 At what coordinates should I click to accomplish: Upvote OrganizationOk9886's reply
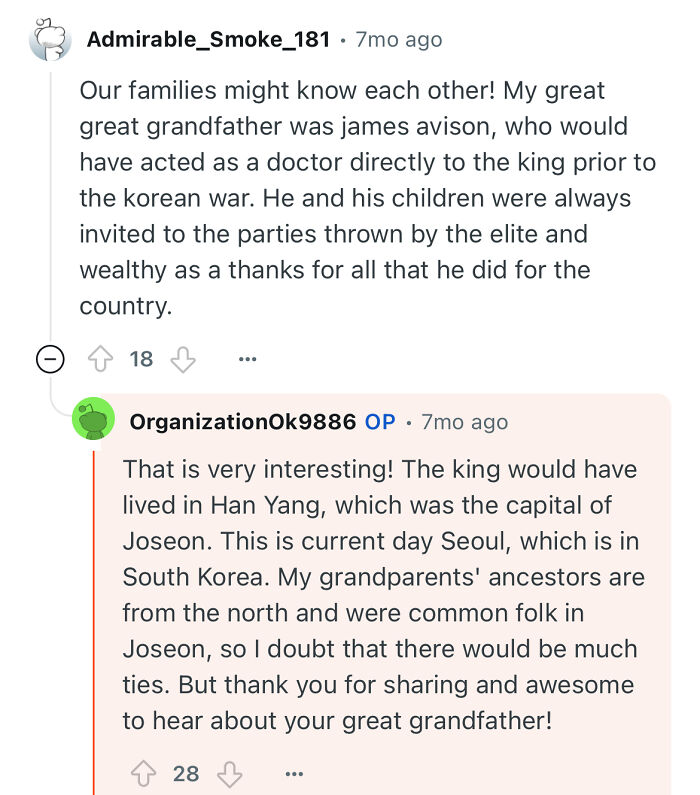[144, 773]
